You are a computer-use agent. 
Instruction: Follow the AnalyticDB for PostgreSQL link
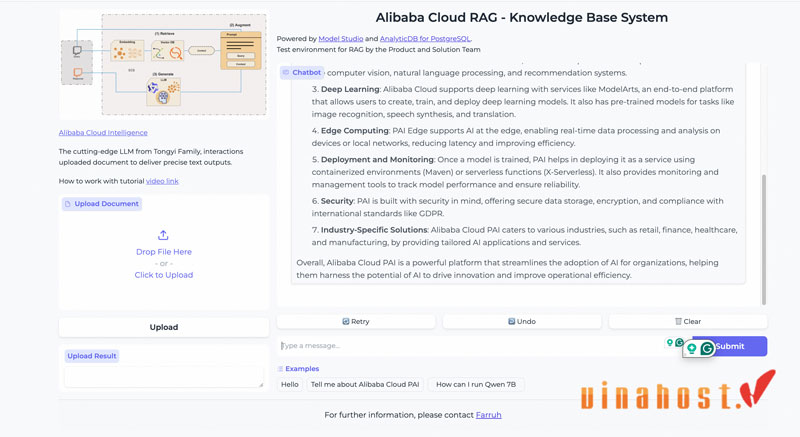[425, 39]
